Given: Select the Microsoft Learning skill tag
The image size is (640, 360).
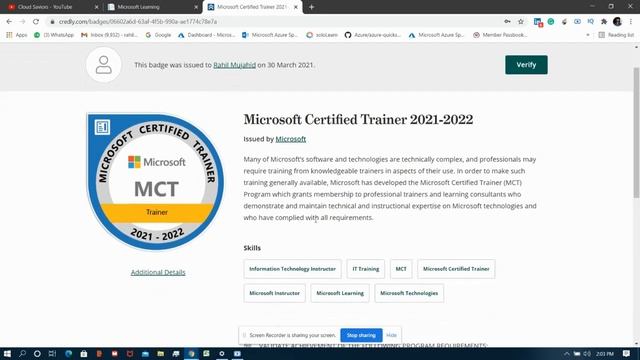Looking at the screenshot, I should 340,293.
